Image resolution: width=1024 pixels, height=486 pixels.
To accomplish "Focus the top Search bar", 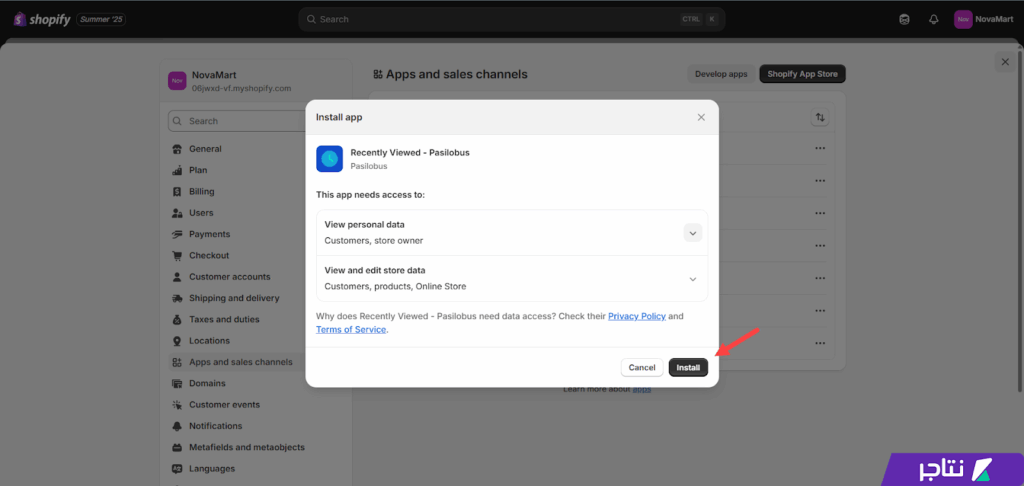I will 512,19.
